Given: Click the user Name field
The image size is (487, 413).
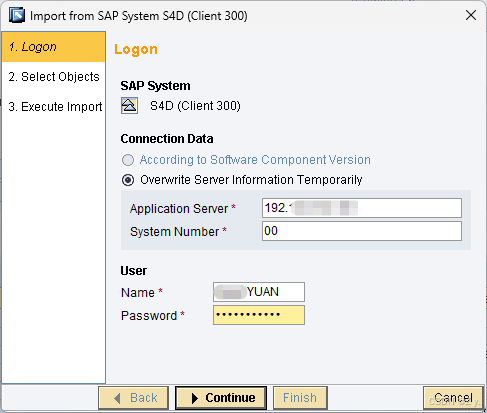Looking at the screenshot, I should pos(259,292).
